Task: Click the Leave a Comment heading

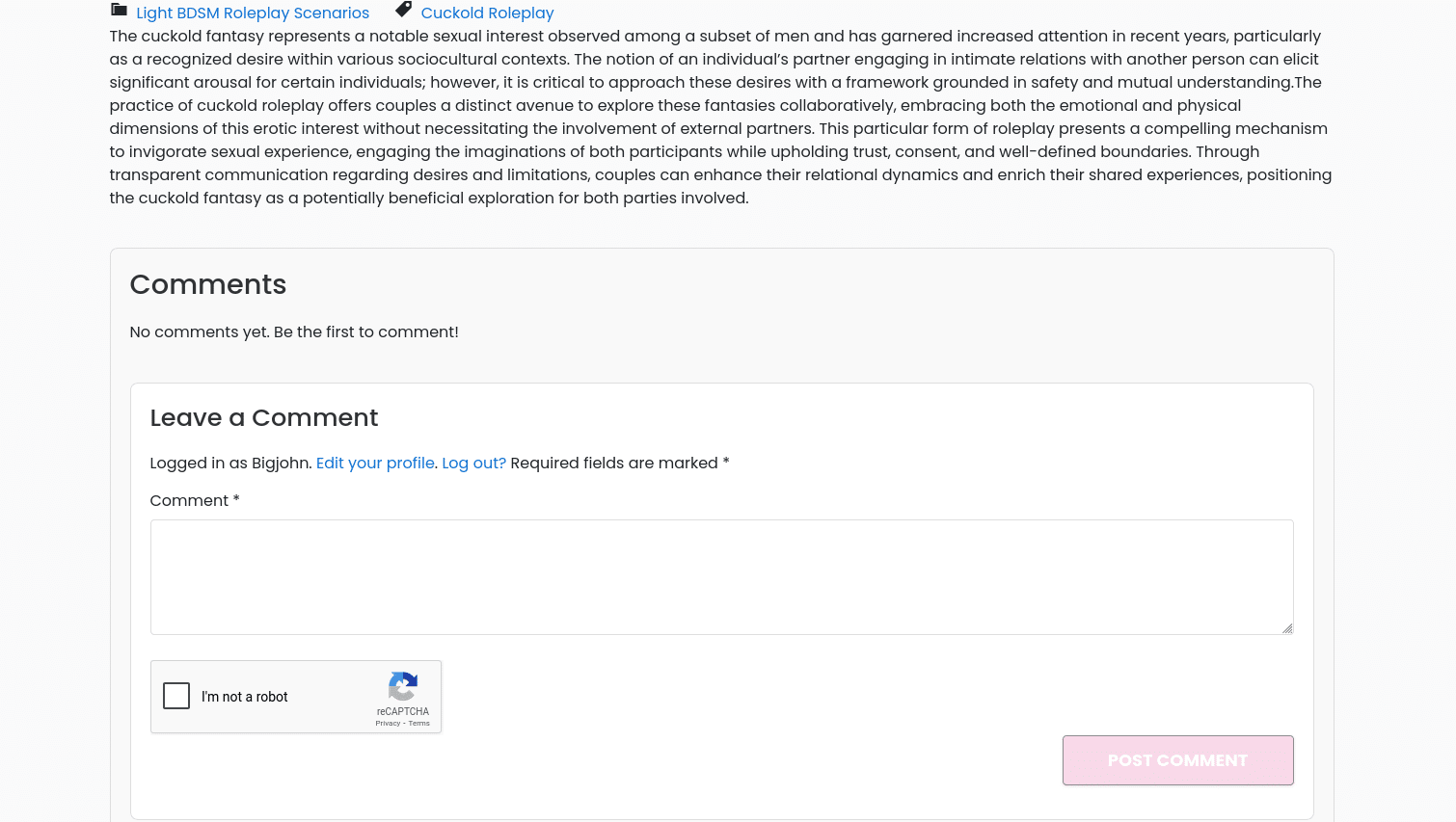Action: [264, 417]
